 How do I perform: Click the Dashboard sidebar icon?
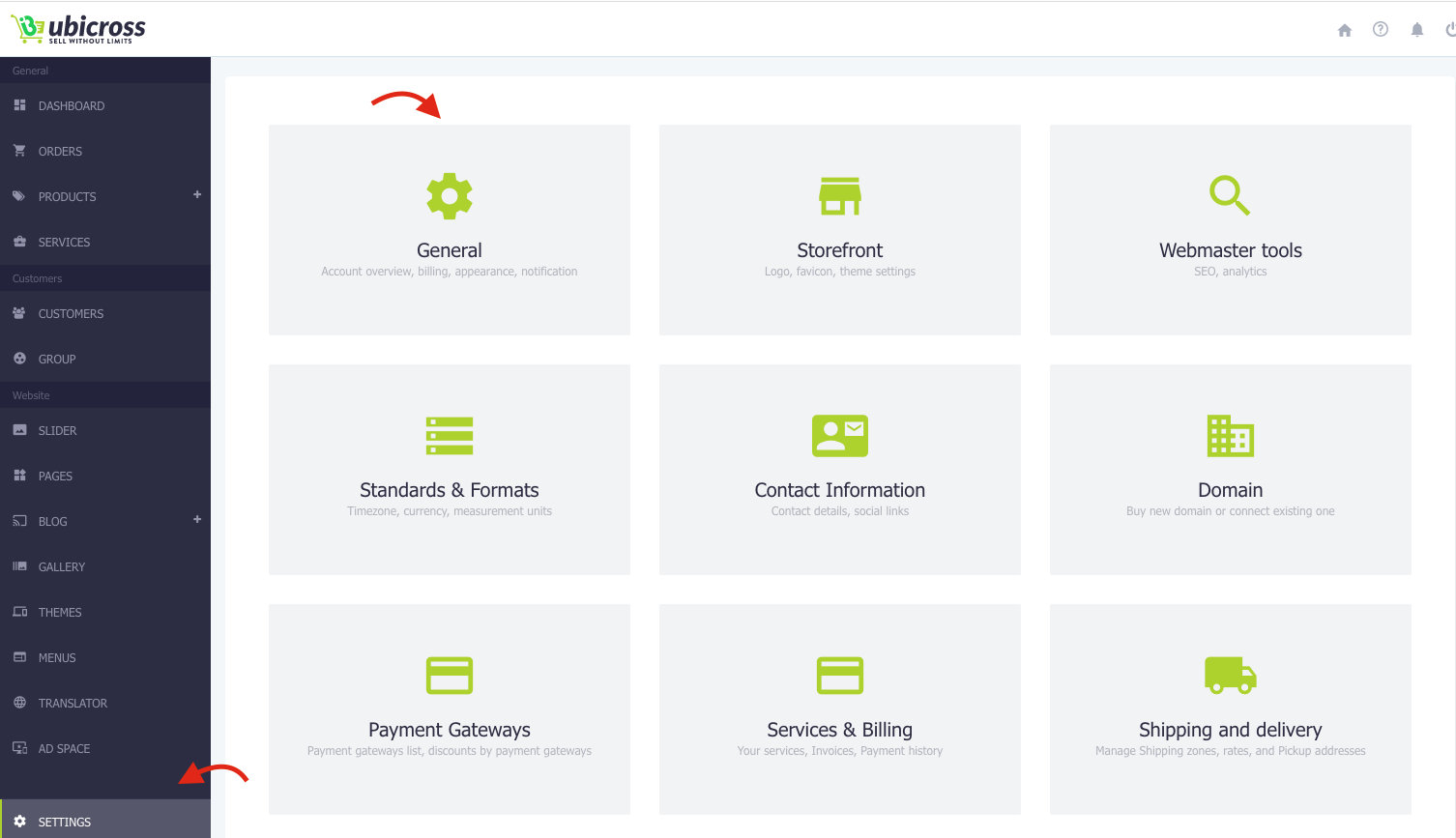(19, 104)
